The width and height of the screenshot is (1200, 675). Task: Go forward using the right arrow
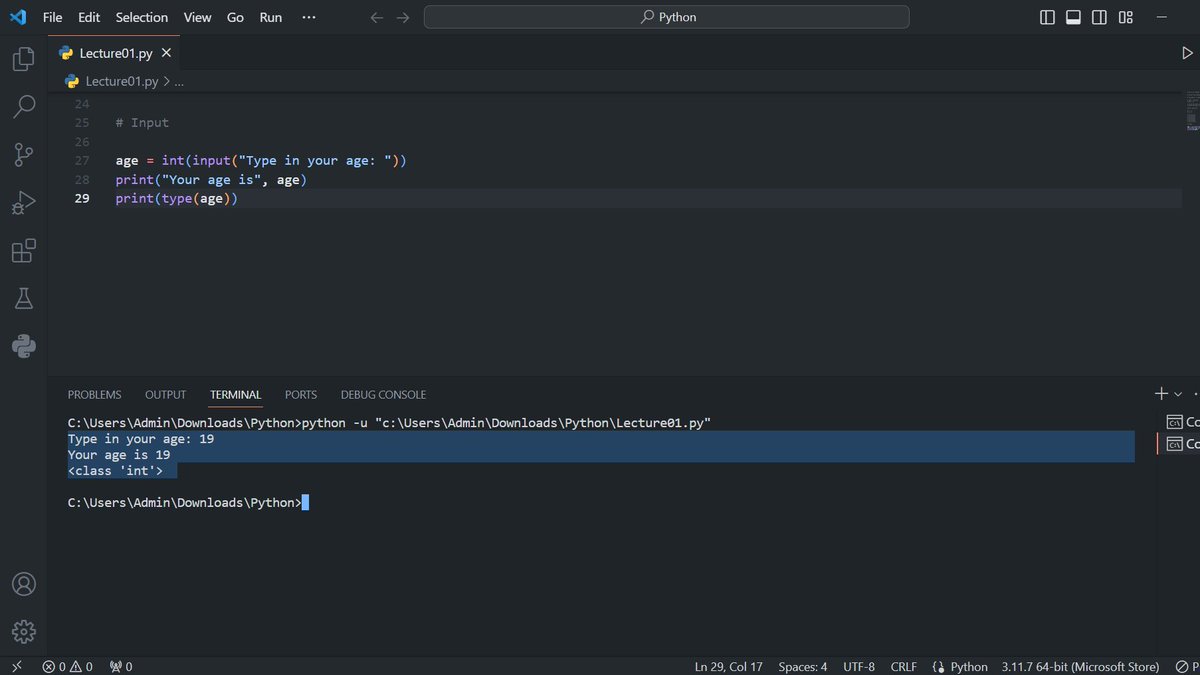tap(402, 17)
